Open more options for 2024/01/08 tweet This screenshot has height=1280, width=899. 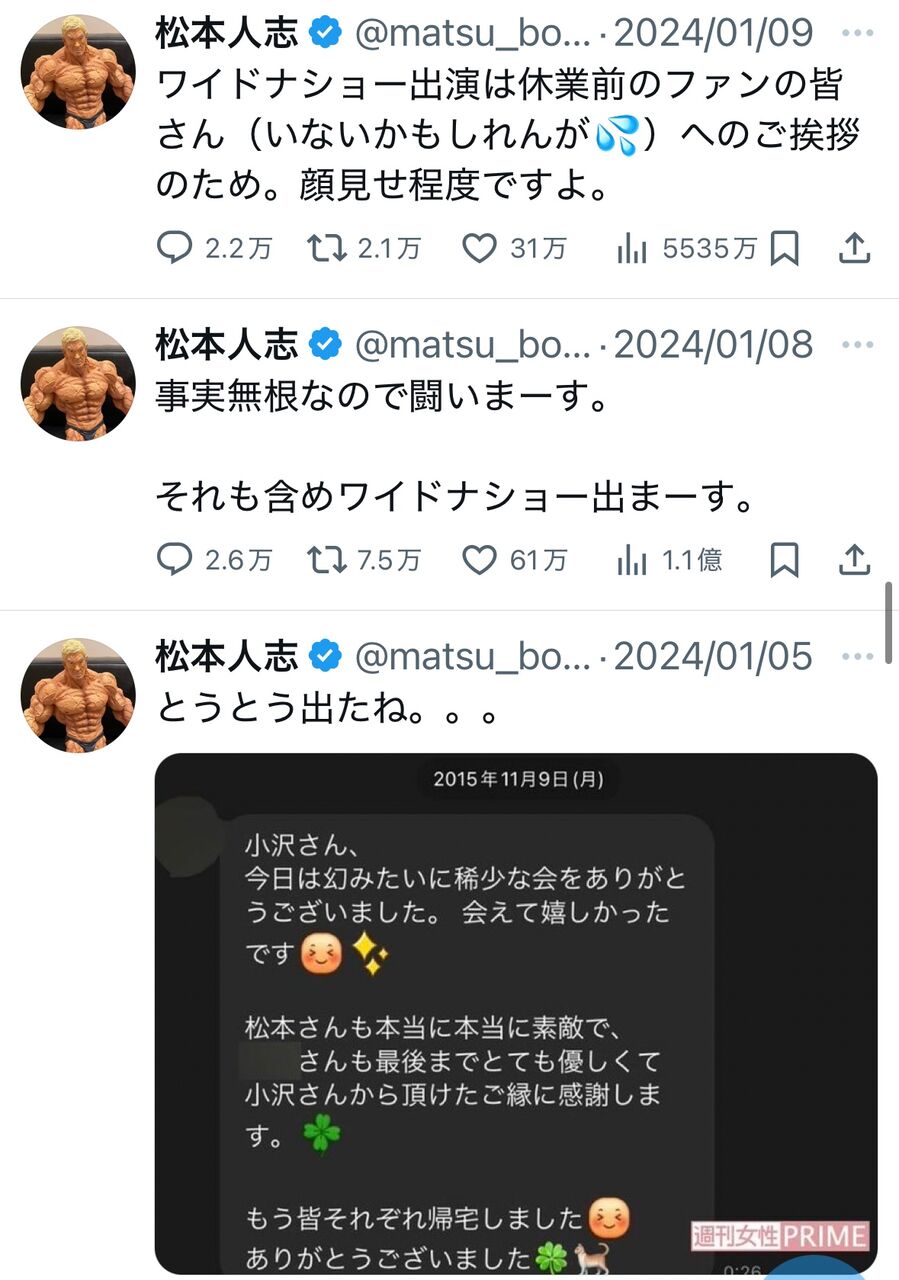click(x=858, y=345)
